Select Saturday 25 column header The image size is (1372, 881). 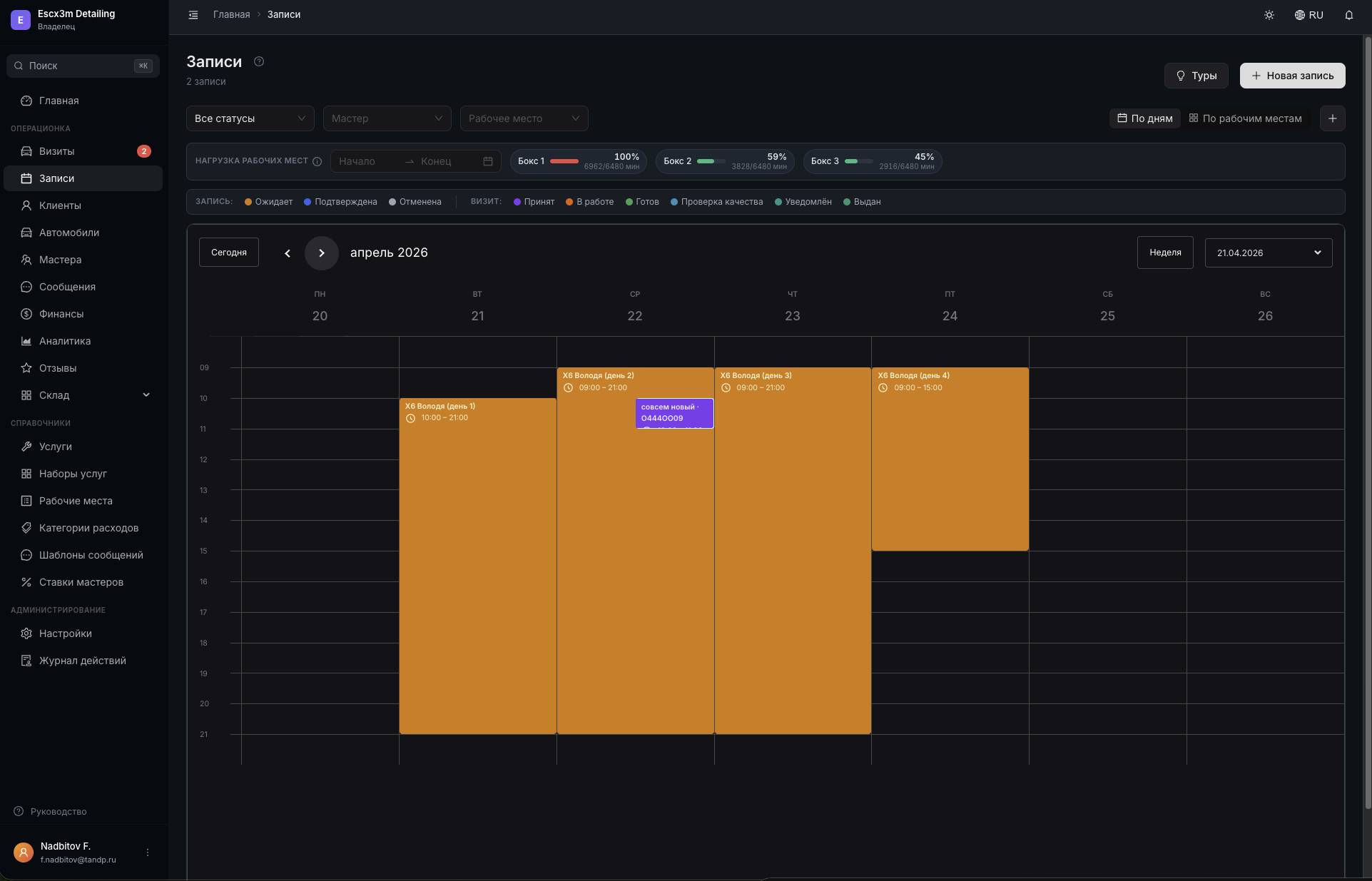click(1107, 307)
